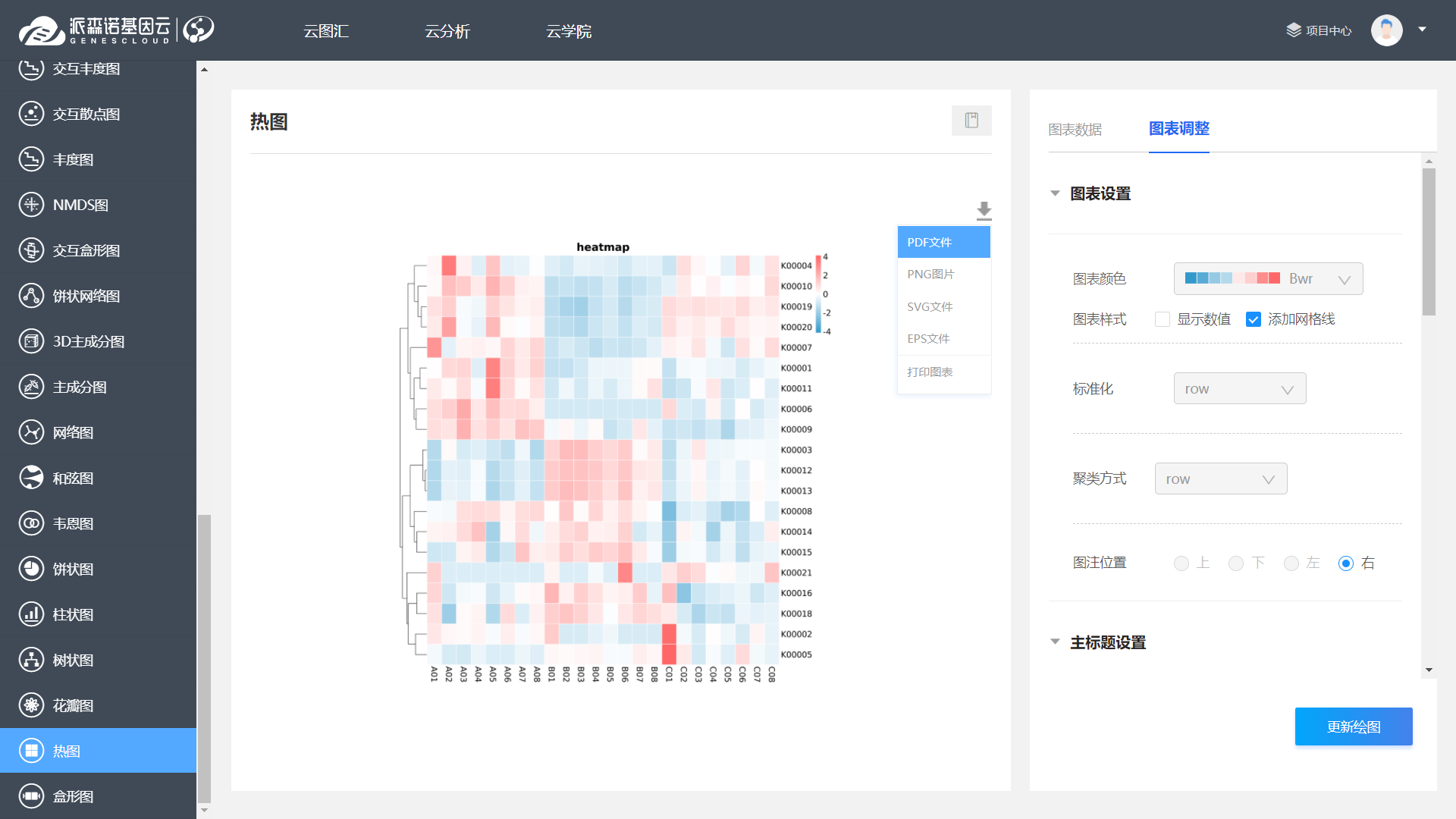Screen dimensions: 1456x819
Task: Click the 项目中心 layers icon
Action: point(1294,30)
